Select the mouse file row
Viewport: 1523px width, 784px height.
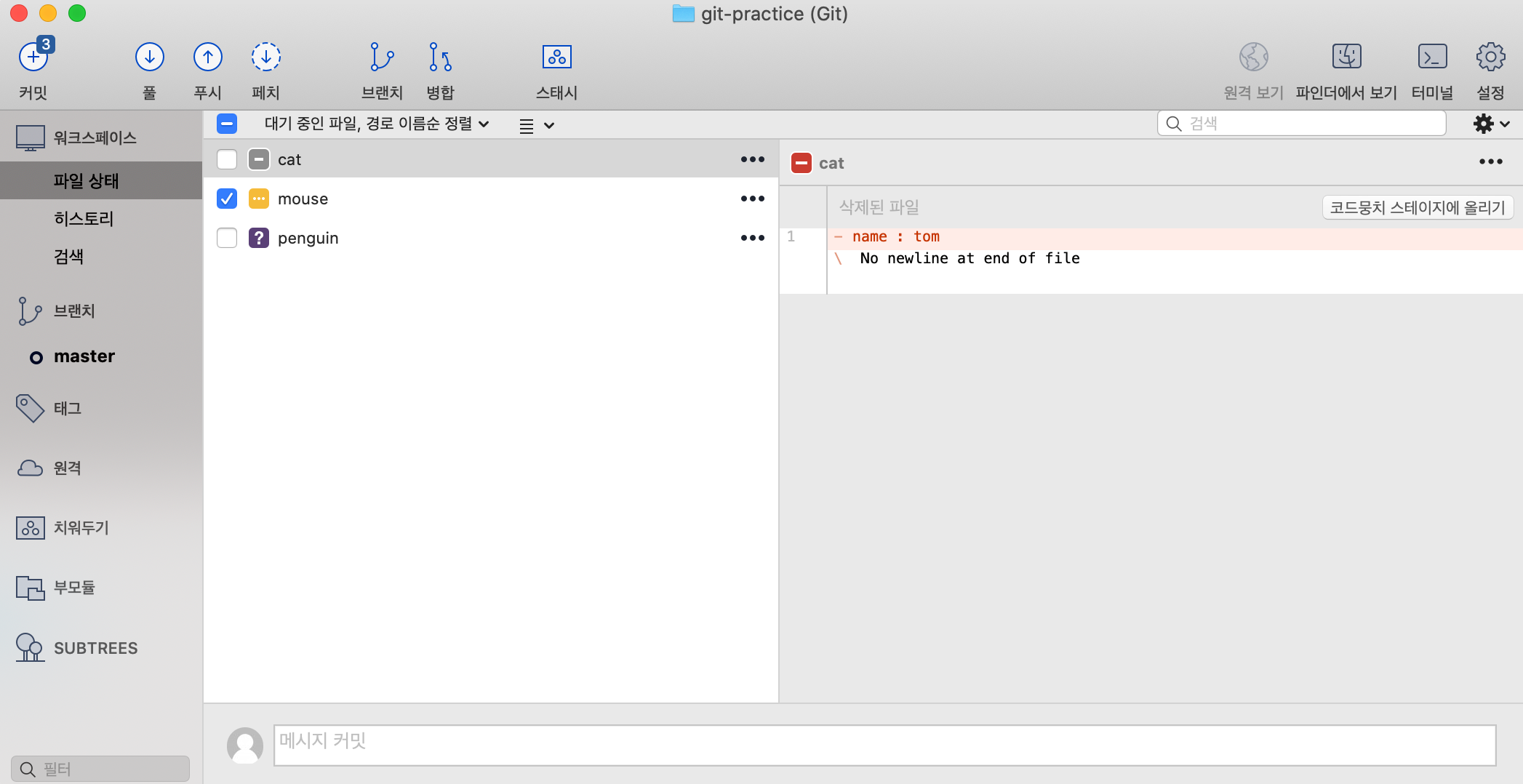(491, 199)
